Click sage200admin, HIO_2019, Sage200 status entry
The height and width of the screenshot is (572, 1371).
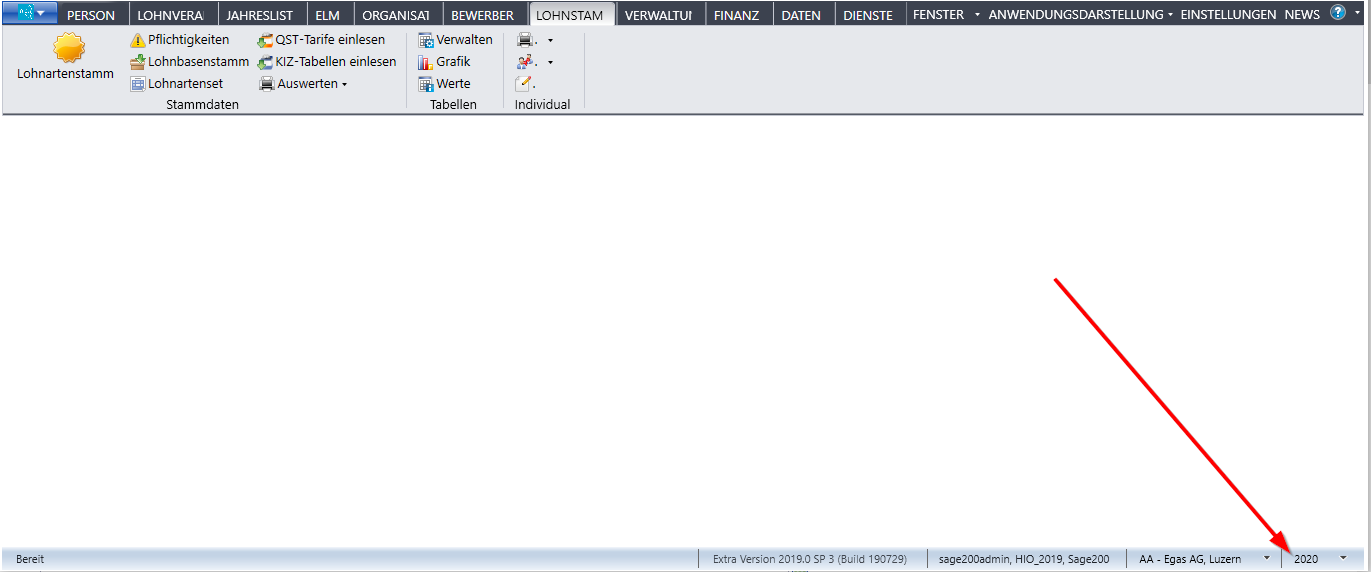click(x=1024, y=559)
